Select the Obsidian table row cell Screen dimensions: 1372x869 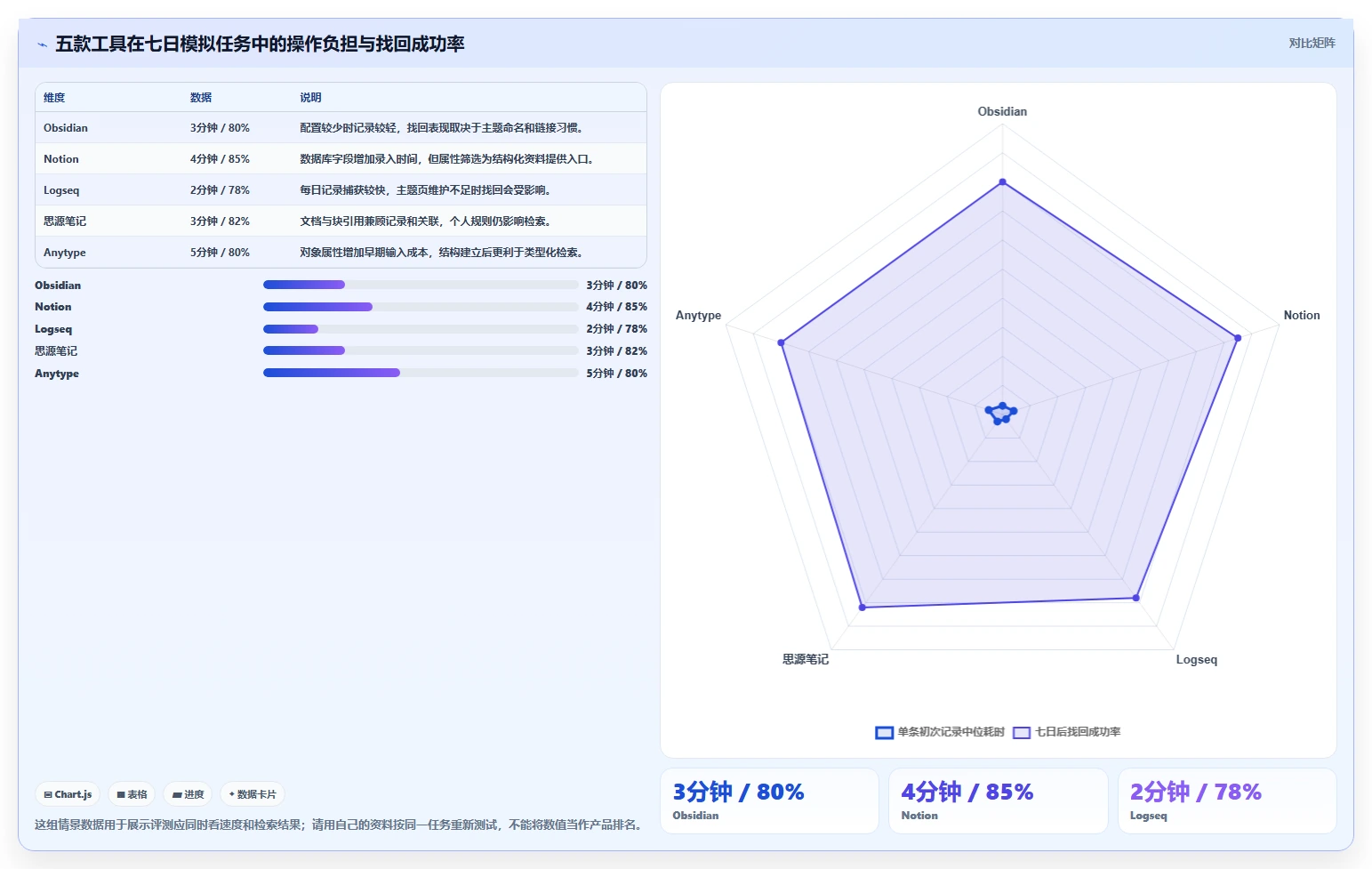pyautogui.click(x=66, y=128)
